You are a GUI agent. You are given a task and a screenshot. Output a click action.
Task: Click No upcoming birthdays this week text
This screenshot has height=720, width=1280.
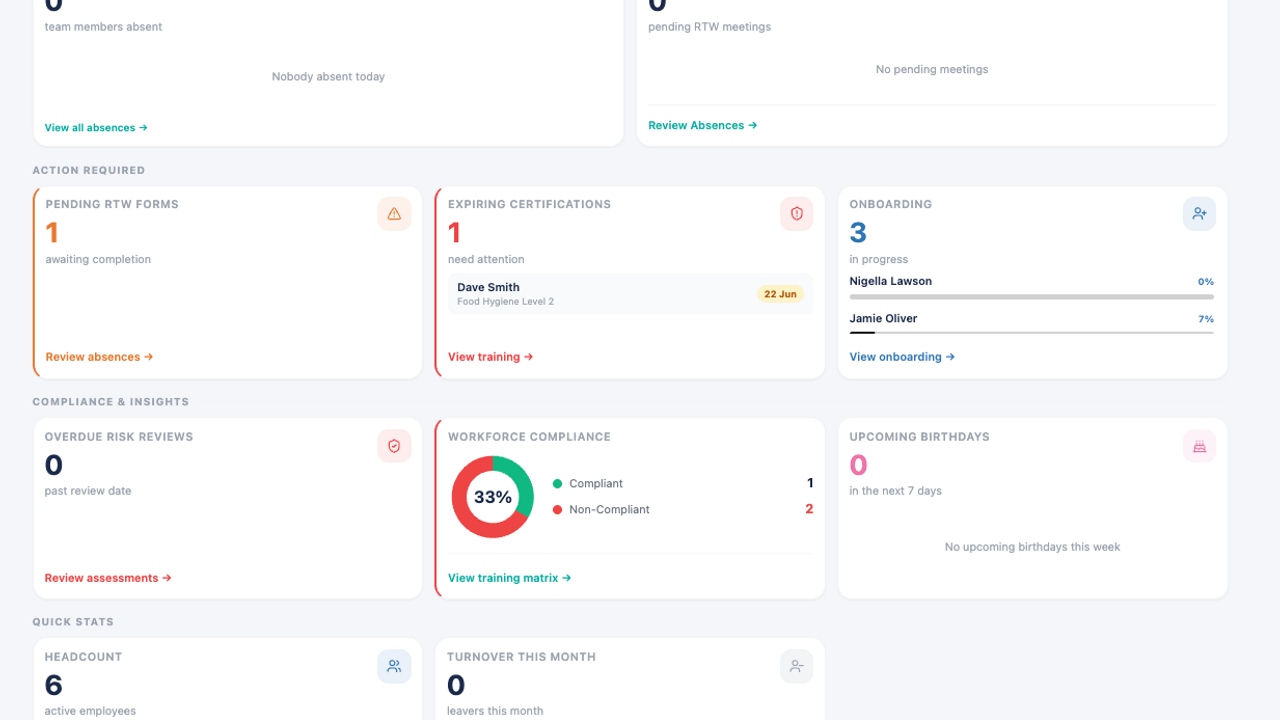pyautogui.click(x=1032, y=547)
